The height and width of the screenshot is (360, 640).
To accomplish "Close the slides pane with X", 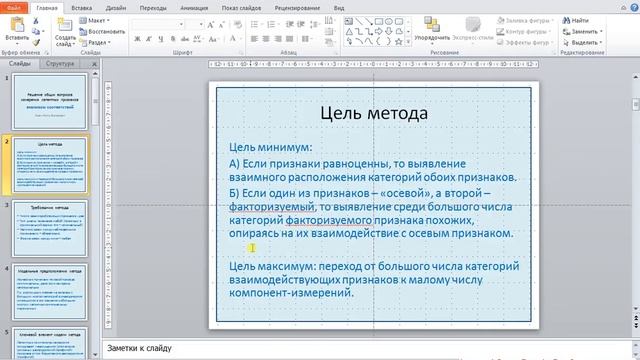I will 94,64.
